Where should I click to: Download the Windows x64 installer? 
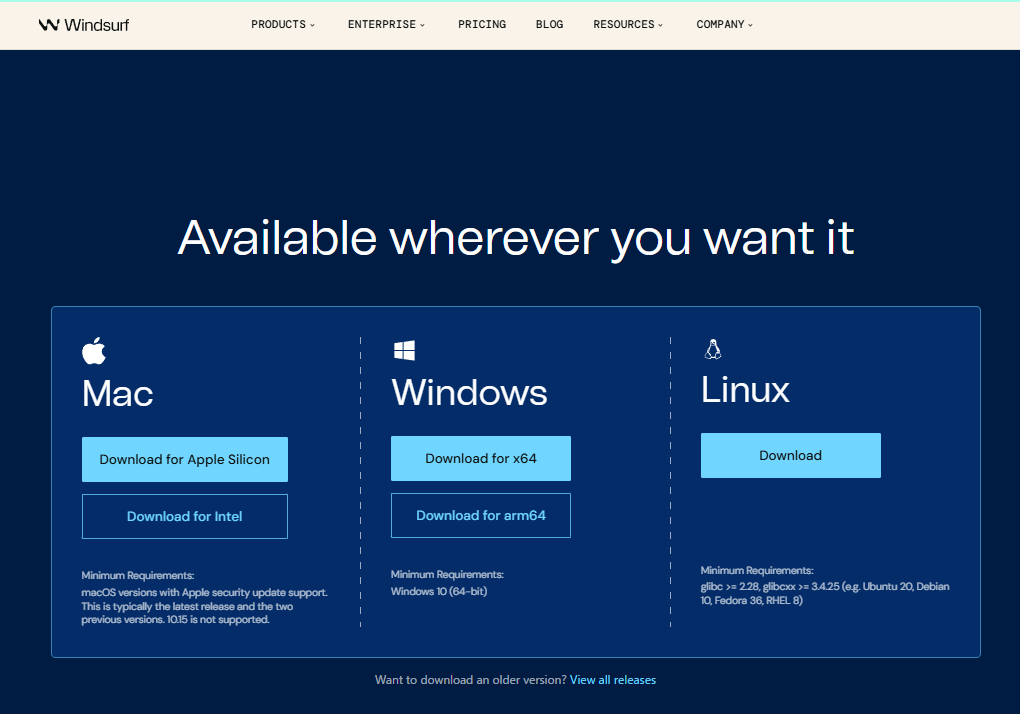tap(481, 458)
